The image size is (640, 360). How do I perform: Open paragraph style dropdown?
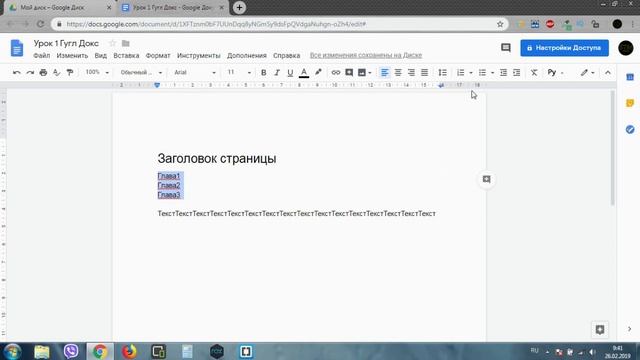[141, 72]
